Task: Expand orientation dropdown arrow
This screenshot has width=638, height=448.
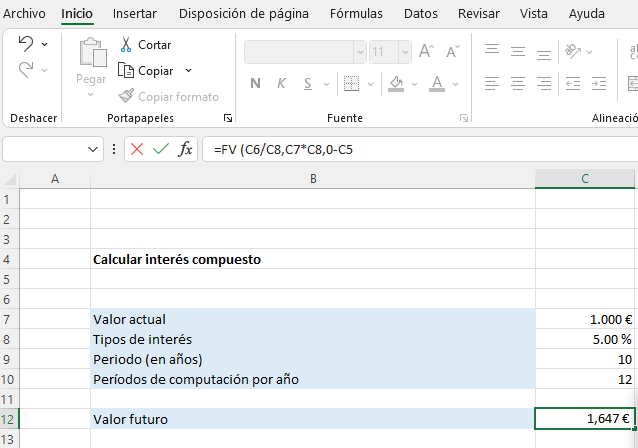Action: click(x=590, y=52)
